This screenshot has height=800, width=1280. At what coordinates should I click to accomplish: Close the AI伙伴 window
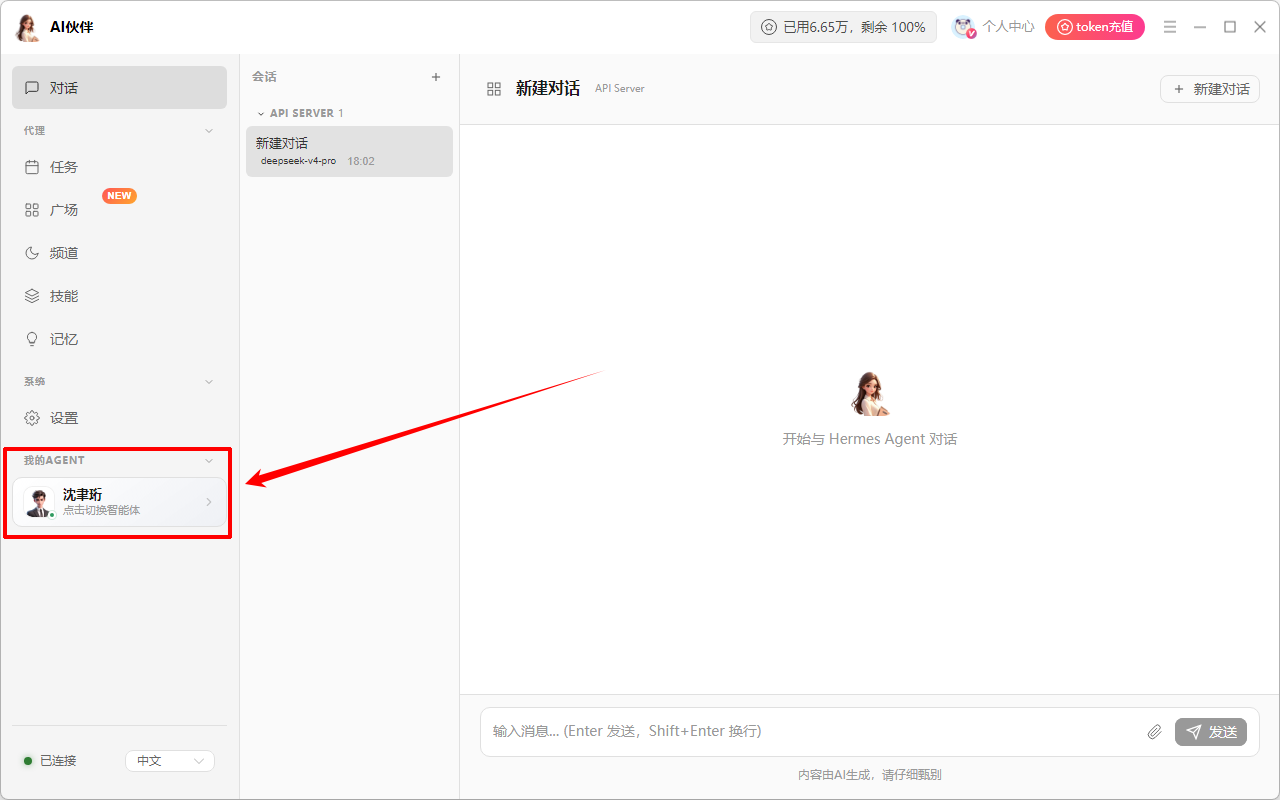[x=1260, y=27]
